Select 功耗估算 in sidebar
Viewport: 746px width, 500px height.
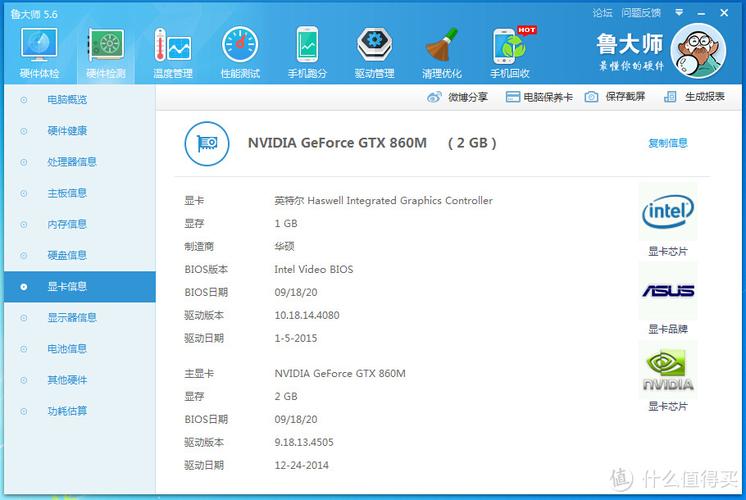[79, 412]
